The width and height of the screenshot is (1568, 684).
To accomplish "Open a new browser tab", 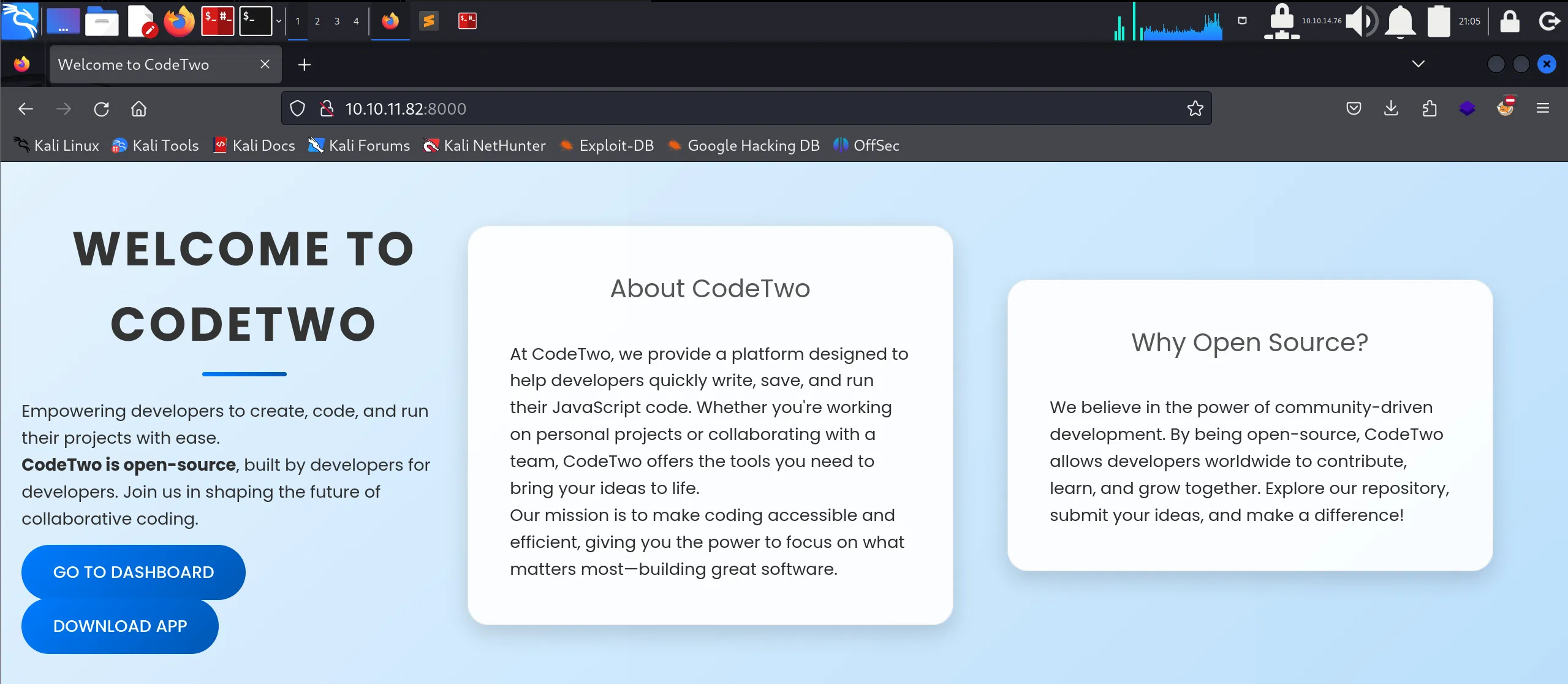I will click(304, 64).
